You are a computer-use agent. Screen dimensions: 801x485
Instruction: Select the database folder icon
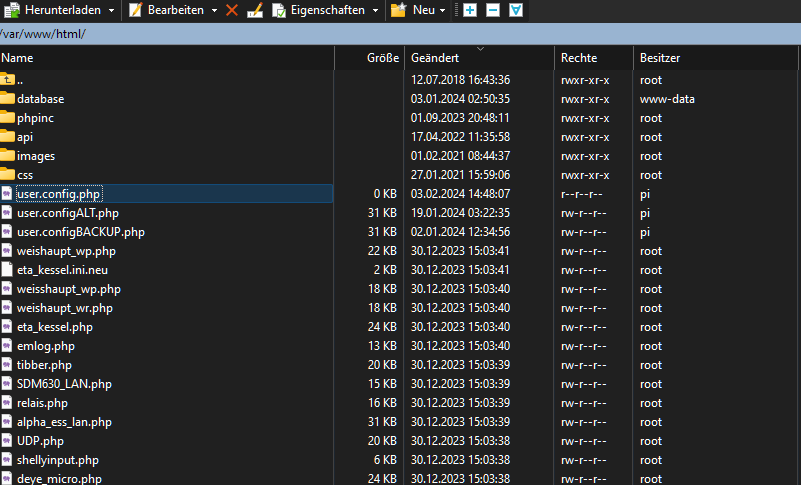tap(8, 99)
